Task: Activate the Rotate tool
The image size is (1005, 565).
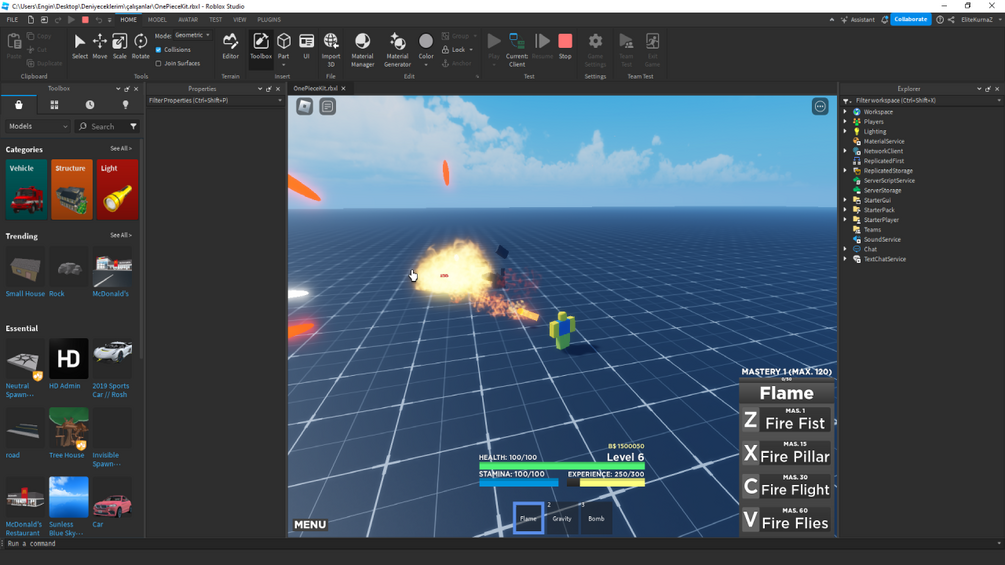Action: click(x=140, y=46)
